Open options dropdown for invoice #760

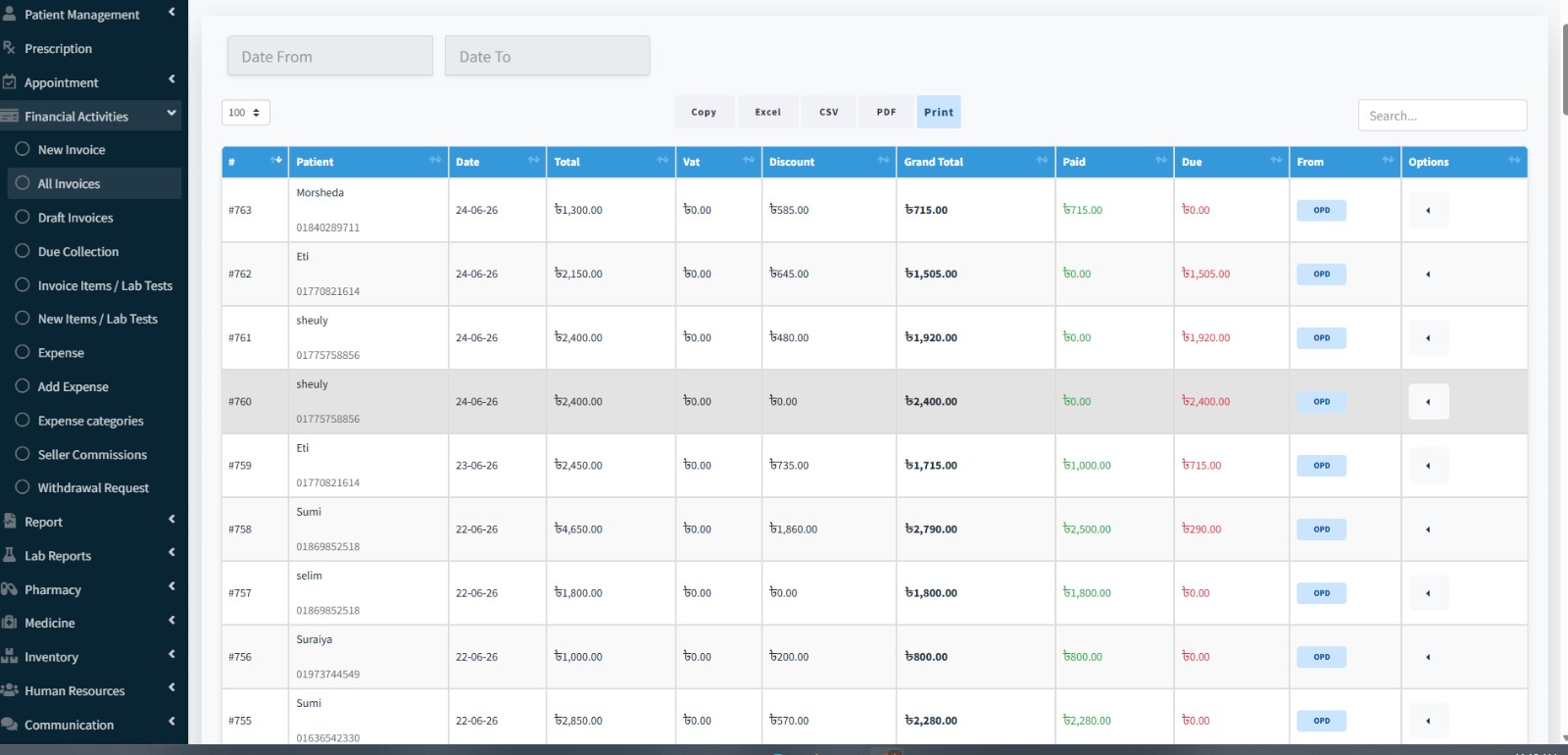click(x=1429, y=401)
